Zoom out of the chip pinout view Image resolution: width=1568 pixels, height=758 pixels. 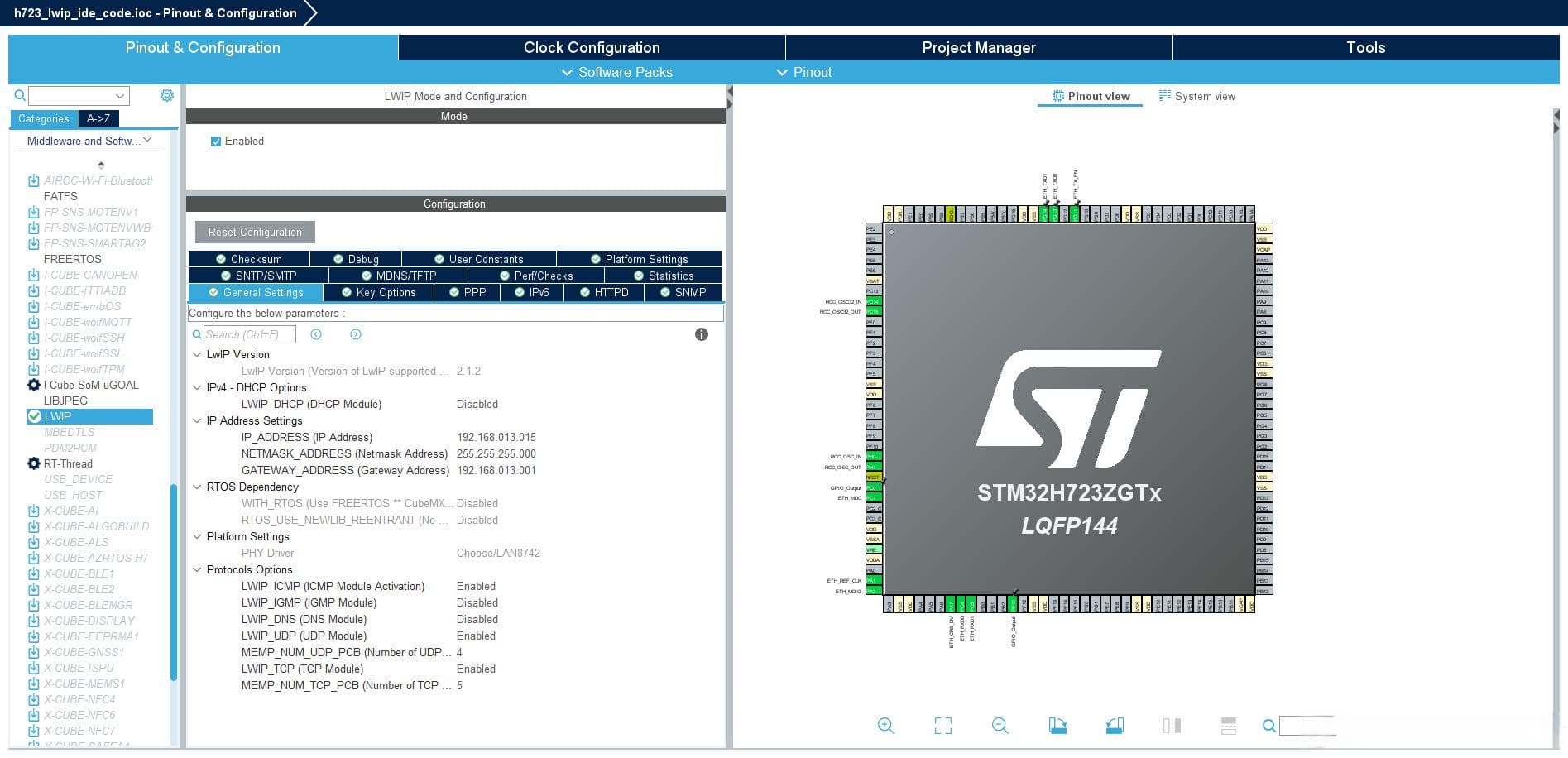pos(1000,726)
